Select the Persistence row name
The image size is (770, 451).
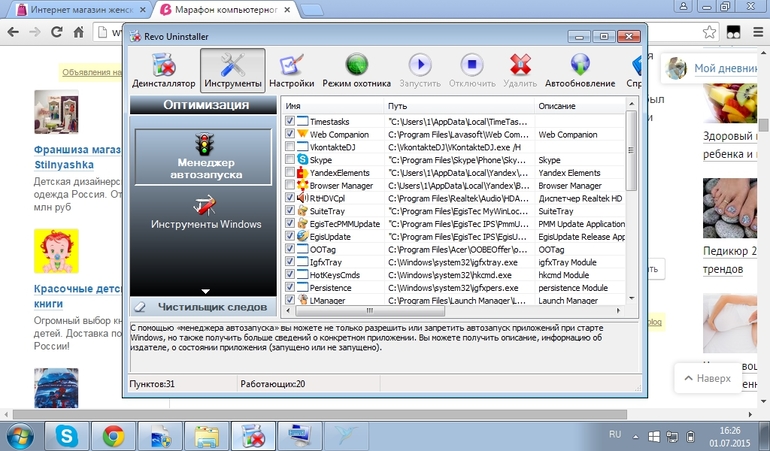tap(330, 287)
